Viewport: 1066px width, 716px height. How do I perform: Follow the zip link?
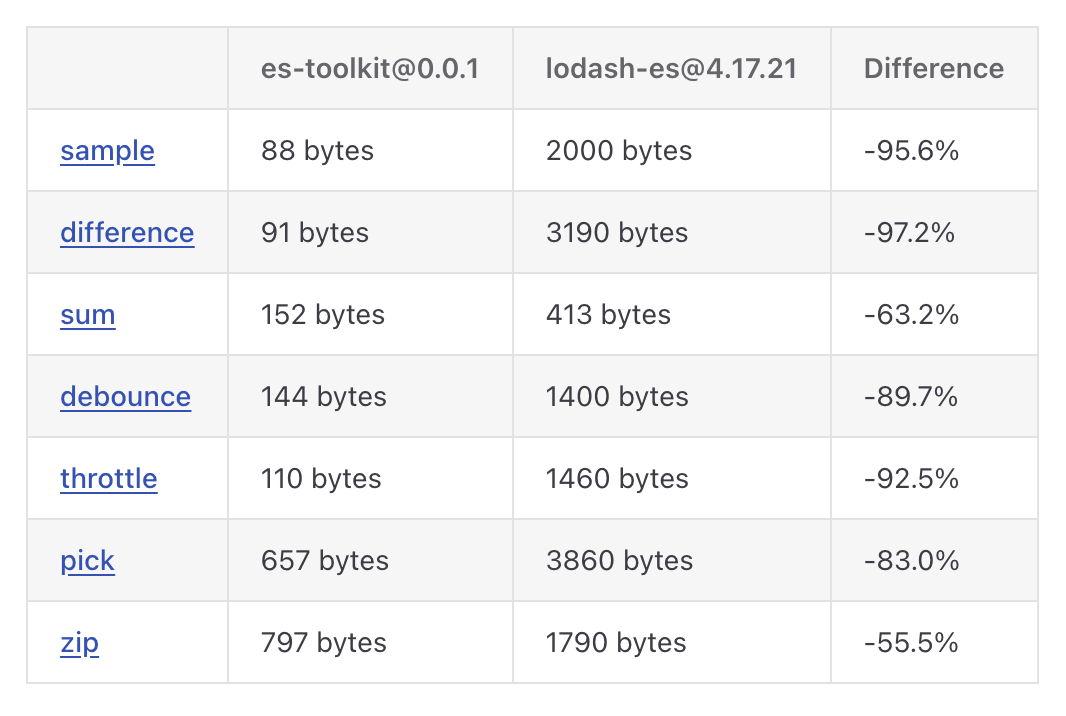point(80,643)
